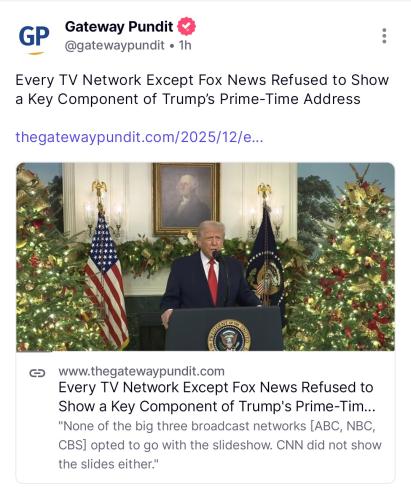The height and width of the screenshot is (500, 411).
Task: Open the Trump podium preview image
Action: coord(205,257)
